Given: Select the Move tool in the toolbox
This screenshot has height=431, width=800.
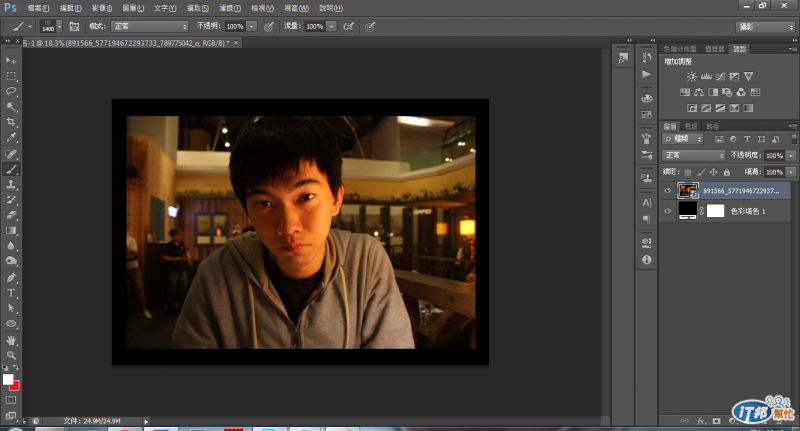Looking at the screenshot, I should [12, 61].
